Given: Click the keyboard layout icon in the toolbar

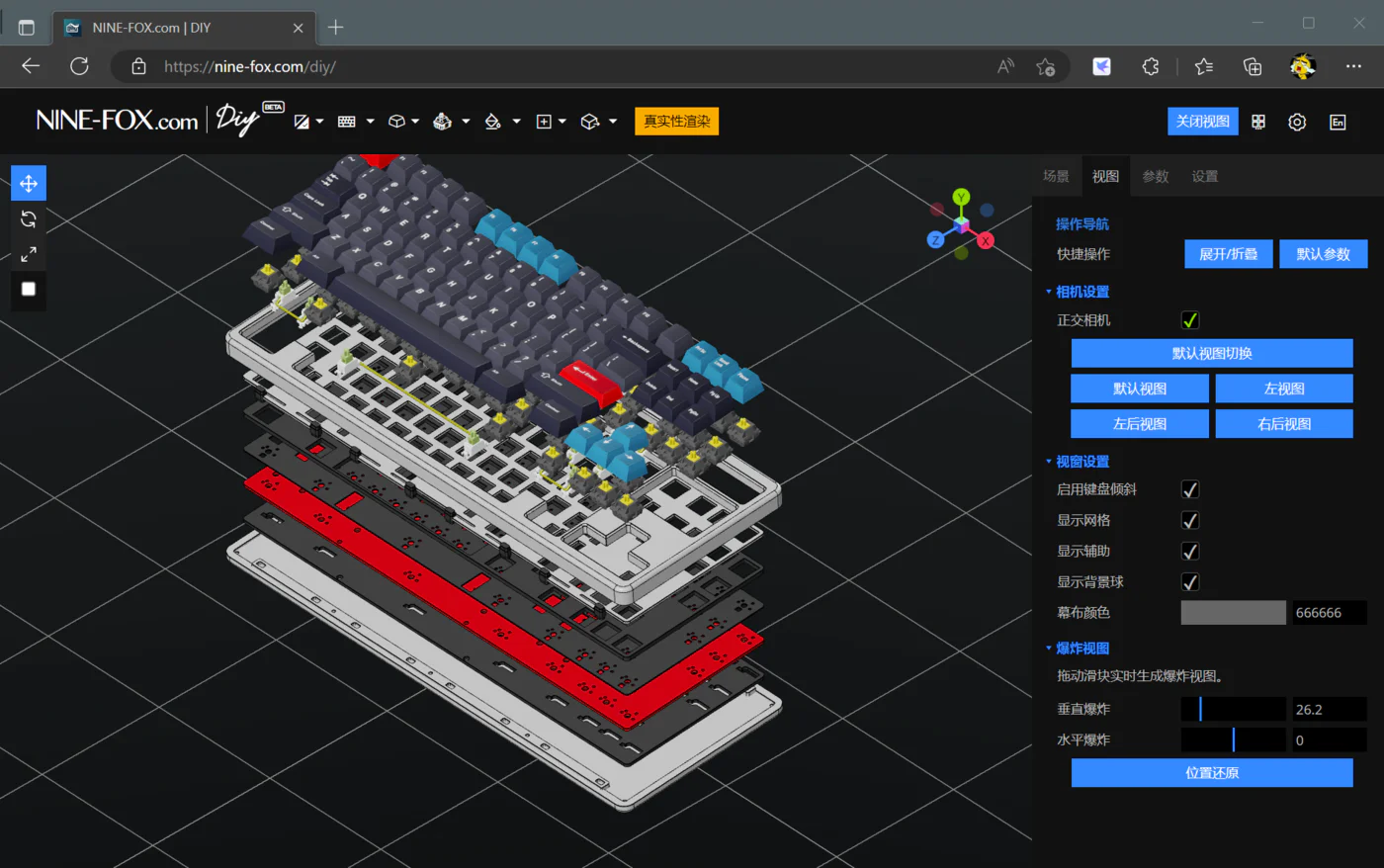Looking at the screenshot, I should point(347,122).
